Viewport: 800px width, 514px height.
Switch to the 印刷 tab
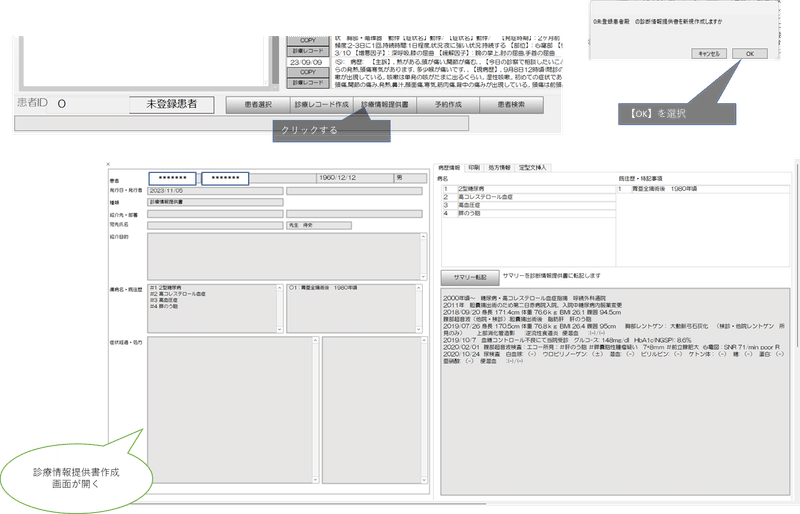[x=474, y=167]
